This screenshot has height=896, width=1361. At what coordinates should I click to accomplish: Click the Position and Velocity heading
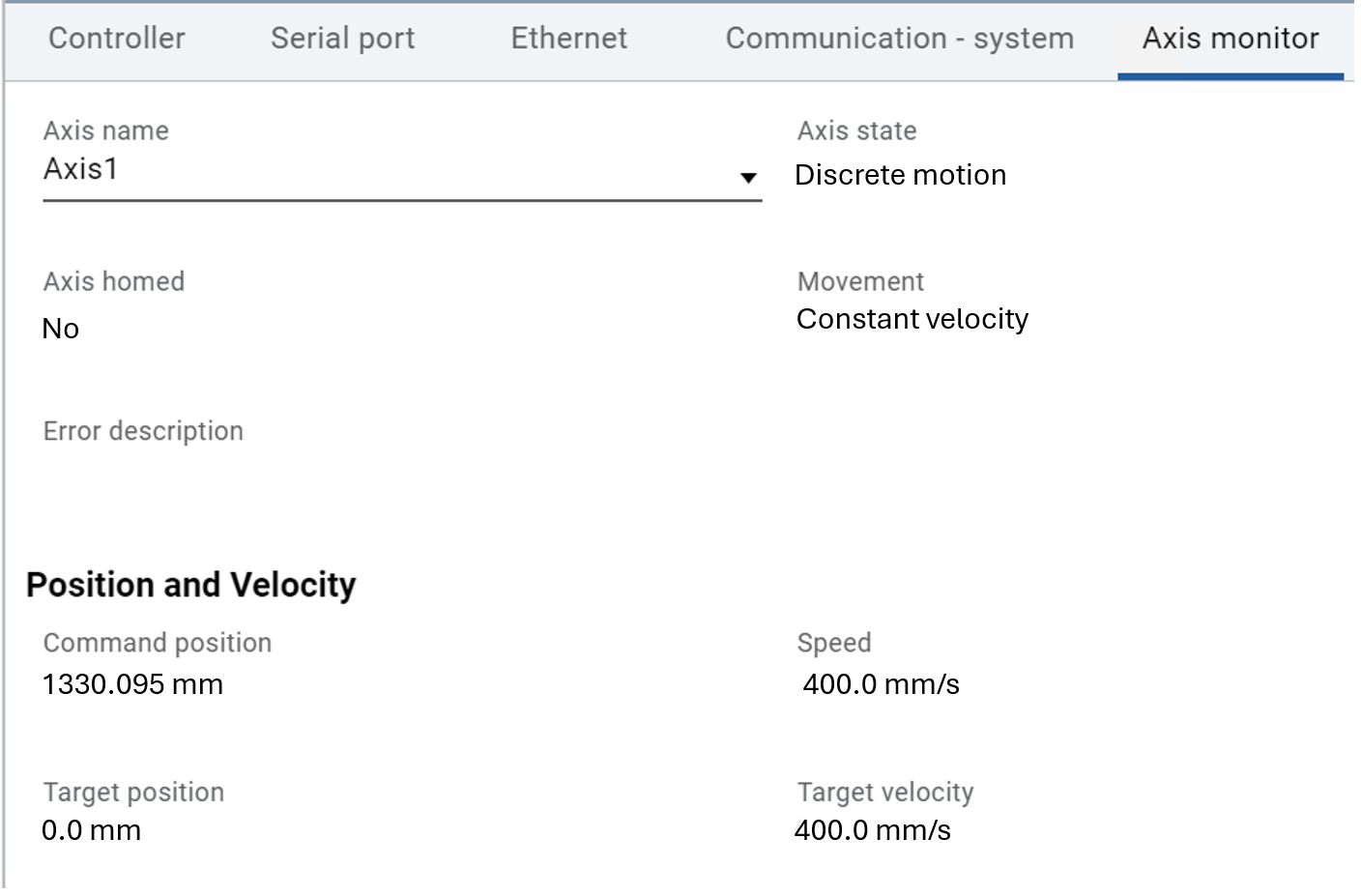click(190, 585)
